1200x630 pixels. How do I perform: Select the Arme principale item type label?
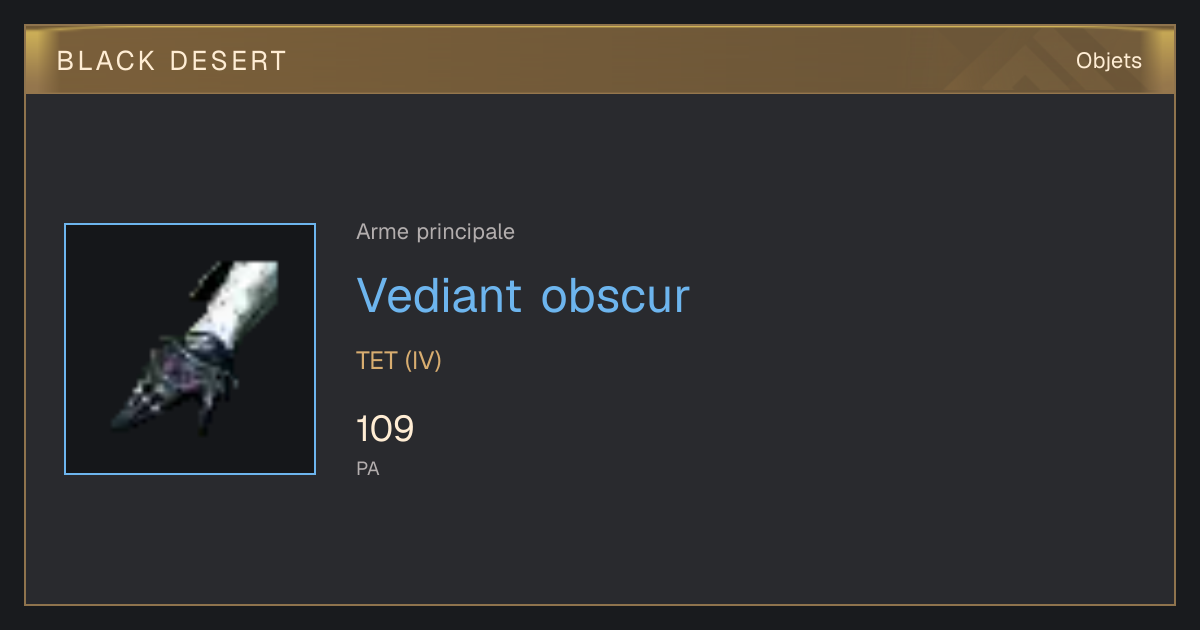pos(436,232)
